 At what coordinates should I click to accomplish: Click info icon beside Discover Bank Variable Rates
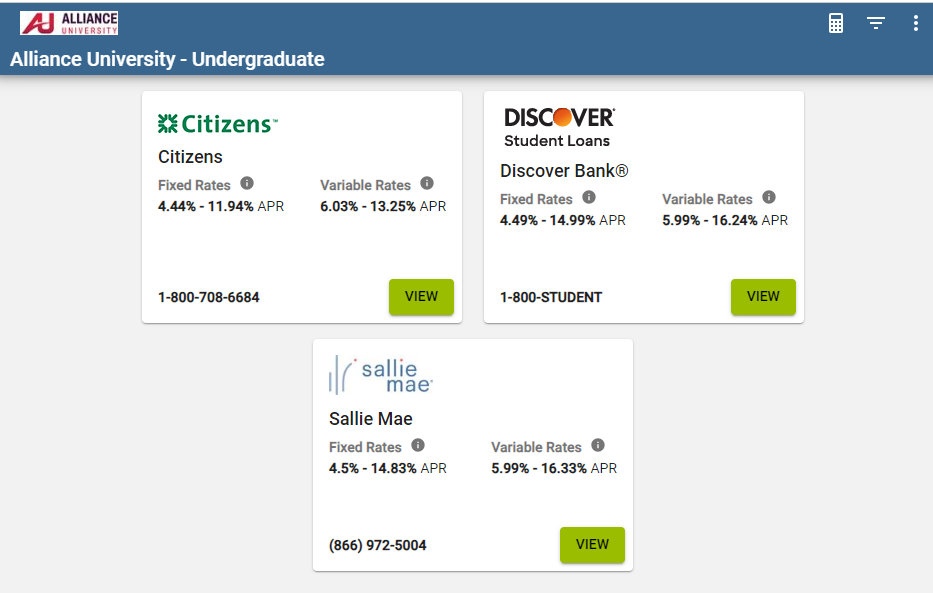769,197
